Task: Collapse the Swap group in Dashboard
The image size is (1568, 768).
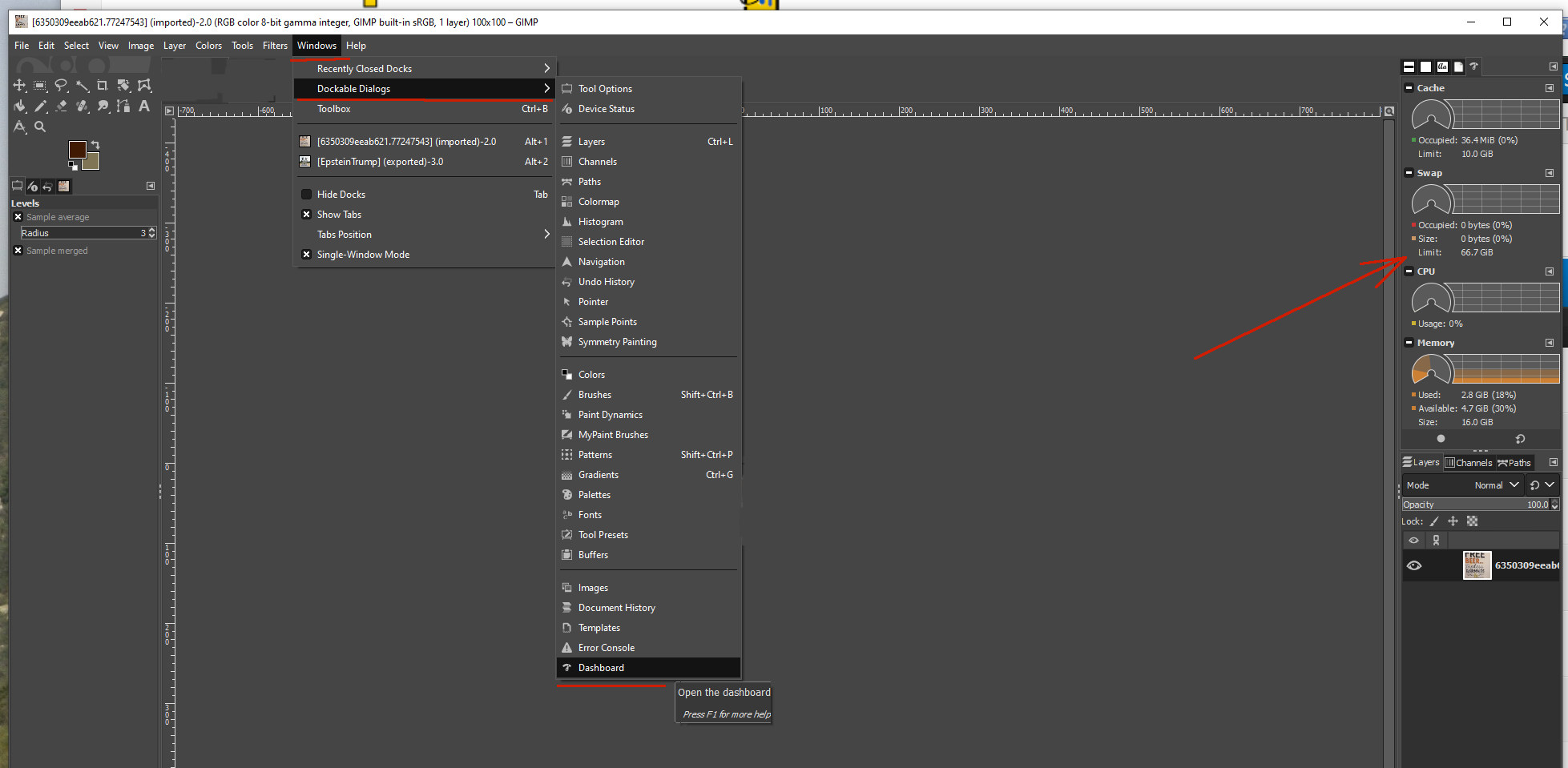Action: click(x=1409, y=173)
